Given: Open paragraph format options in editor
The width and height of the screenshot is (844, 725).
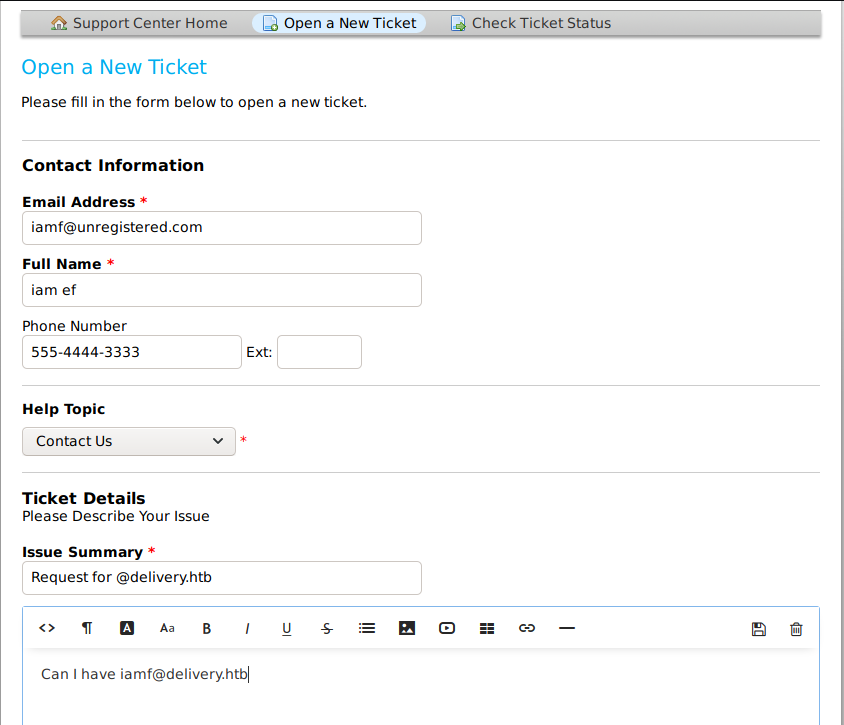Looking at the screenshot, I should click(87, 628).
